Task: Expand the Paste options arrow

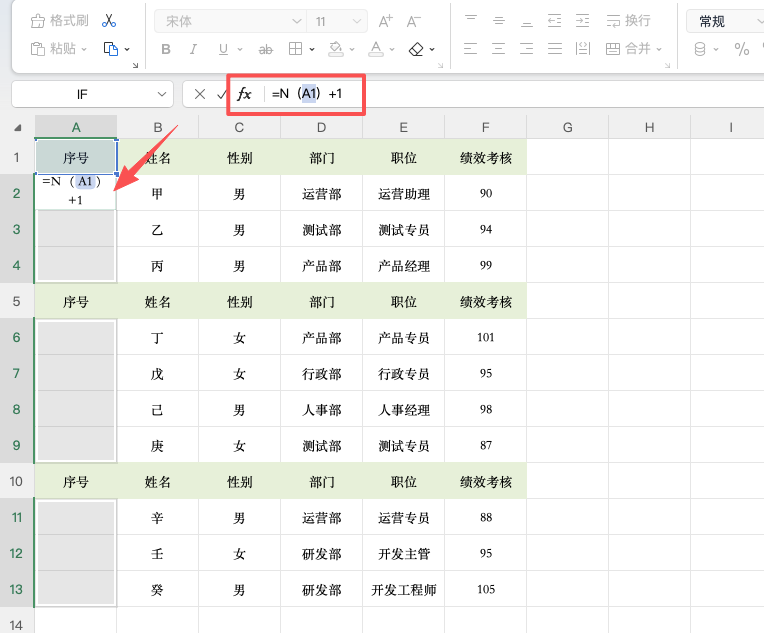Action: [84, 49]
